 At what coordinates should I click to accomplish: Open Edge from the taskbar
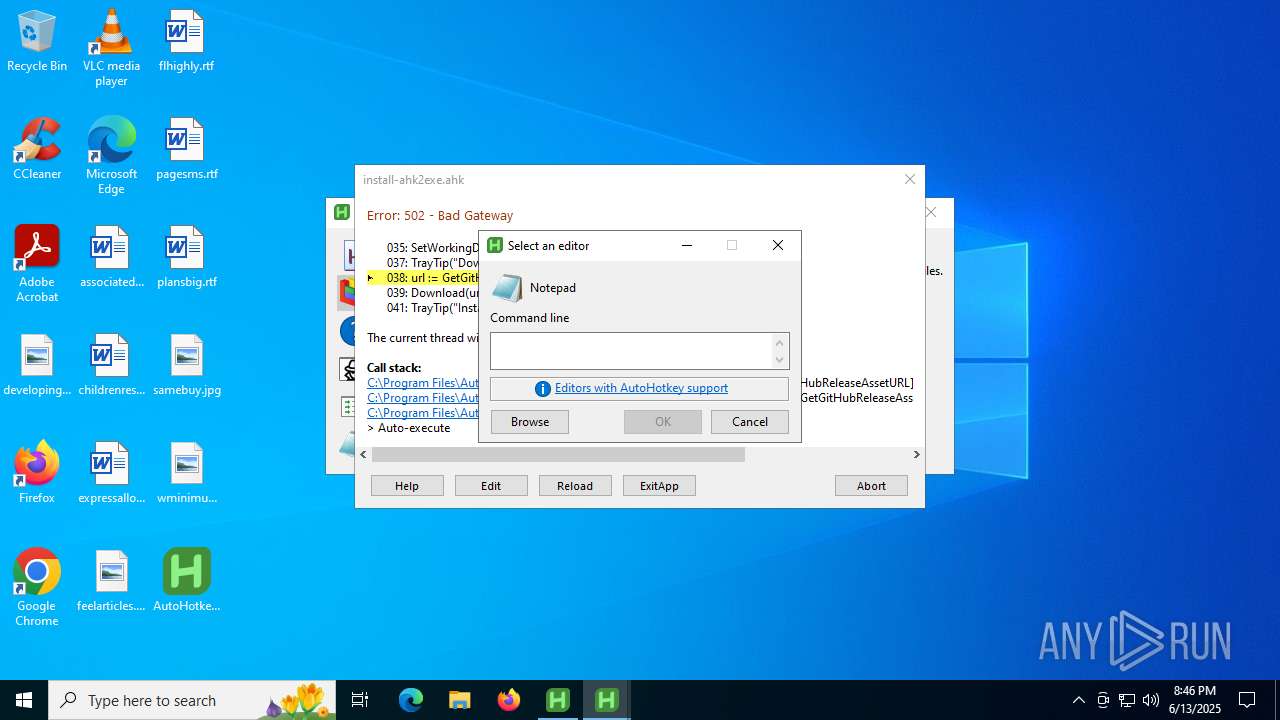click(411, 700)
